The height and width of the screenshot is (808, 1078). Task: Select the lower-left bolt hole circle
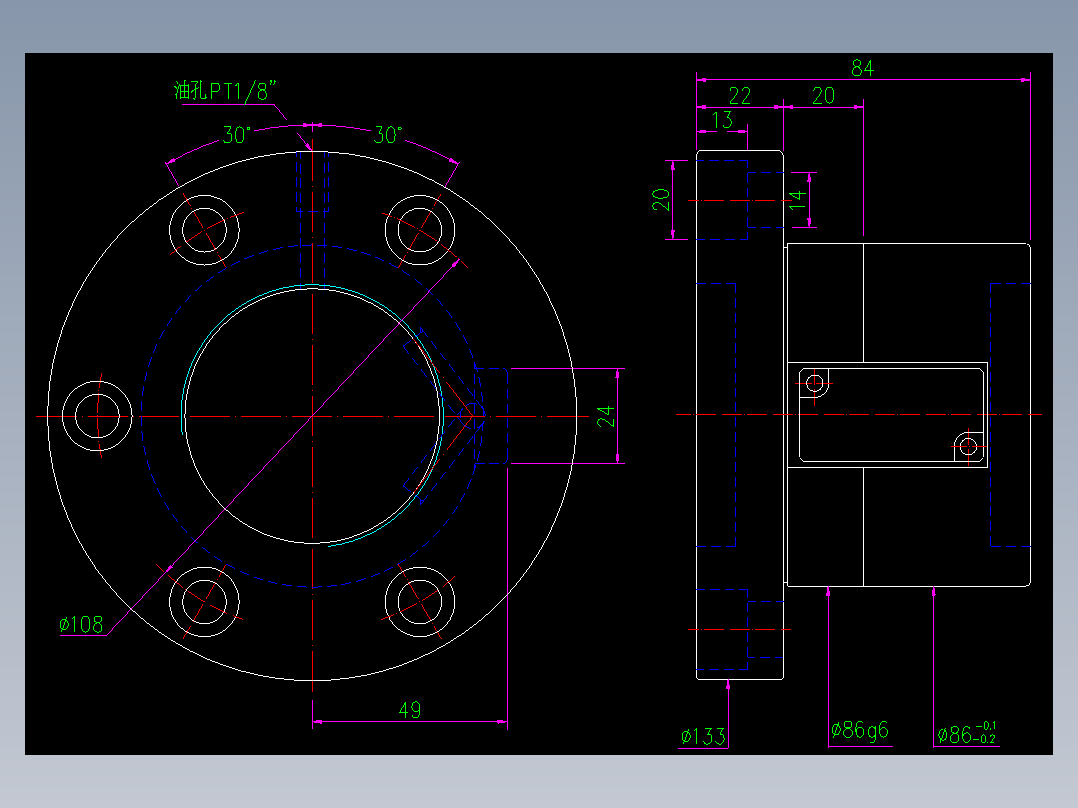point(204,602)
